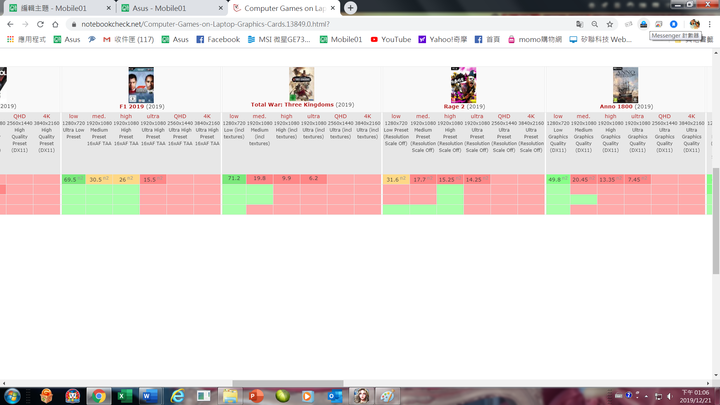This screenshot has height=405, width=720.
Task: Close the Asus - Mobile01 tab
Action: (220, 8)
